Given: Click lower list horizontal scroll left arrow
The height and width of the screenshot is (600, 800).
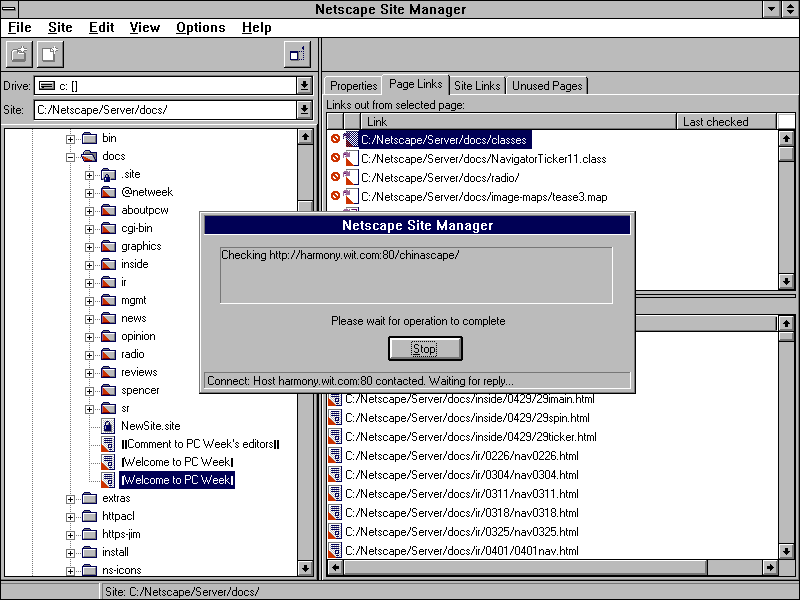Looking at the screenshot, I should [335, 567].
